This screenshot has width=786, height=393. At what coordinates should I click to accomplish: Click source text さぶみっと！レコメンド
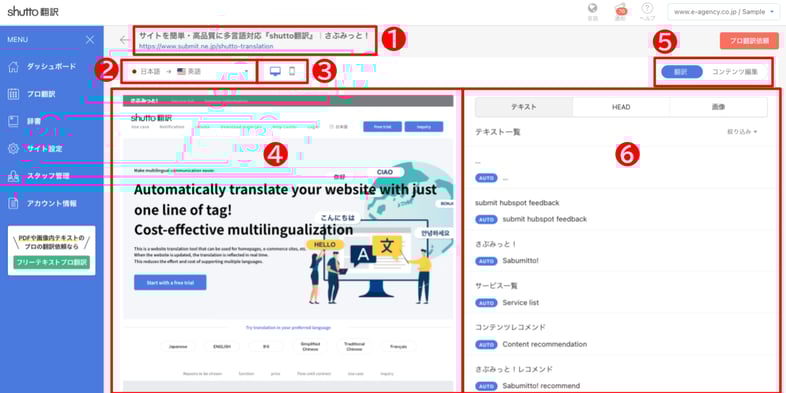514,369
